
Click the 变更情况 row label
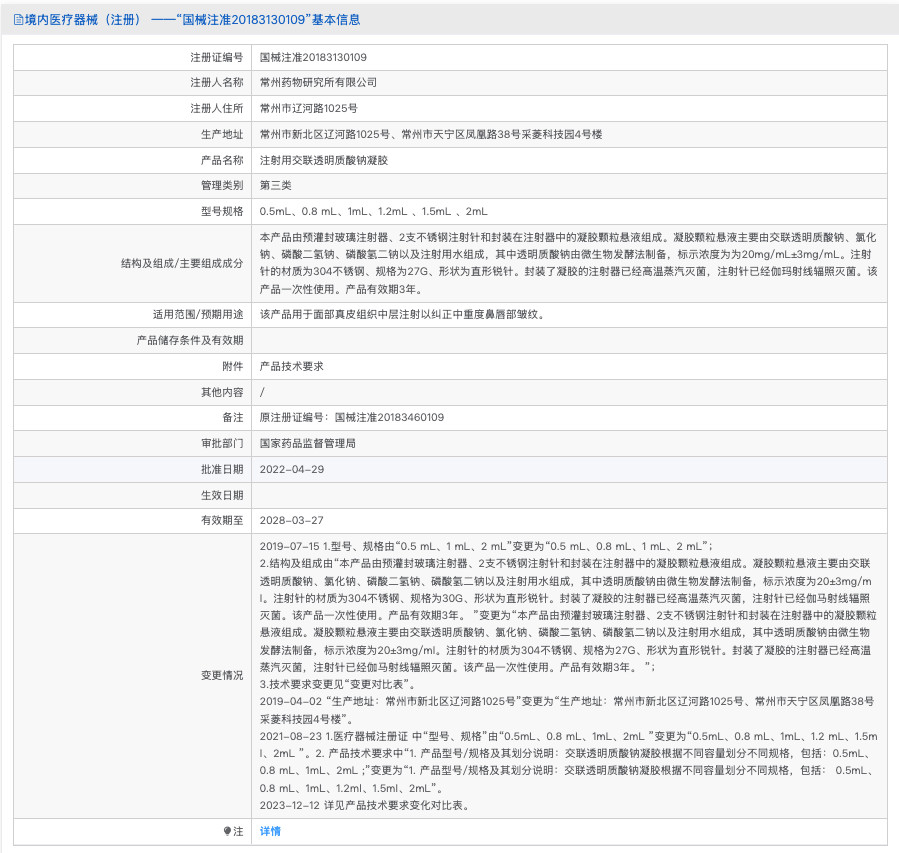[222, 676]
